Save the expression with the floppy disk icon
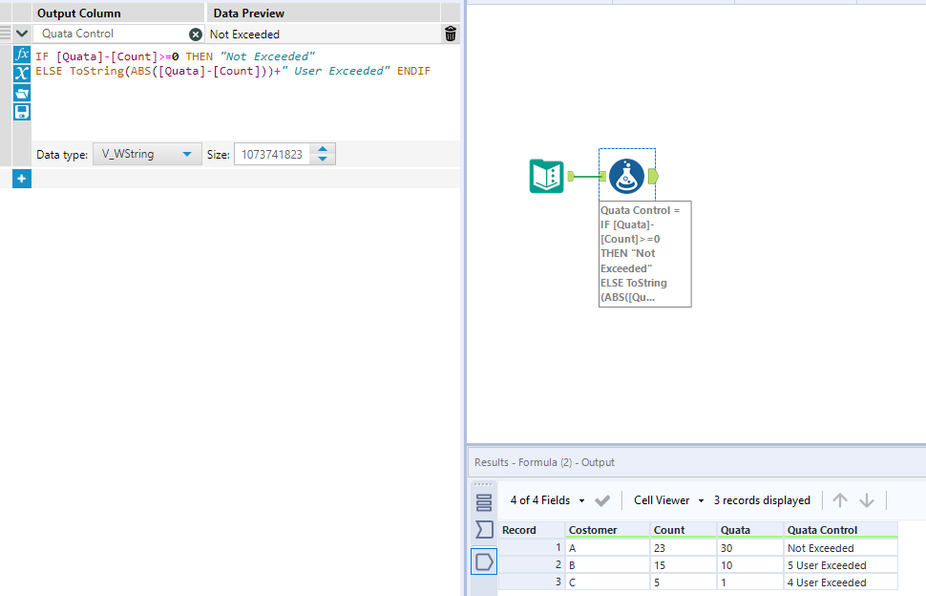926x596 pixels. [x=22, y=112]
